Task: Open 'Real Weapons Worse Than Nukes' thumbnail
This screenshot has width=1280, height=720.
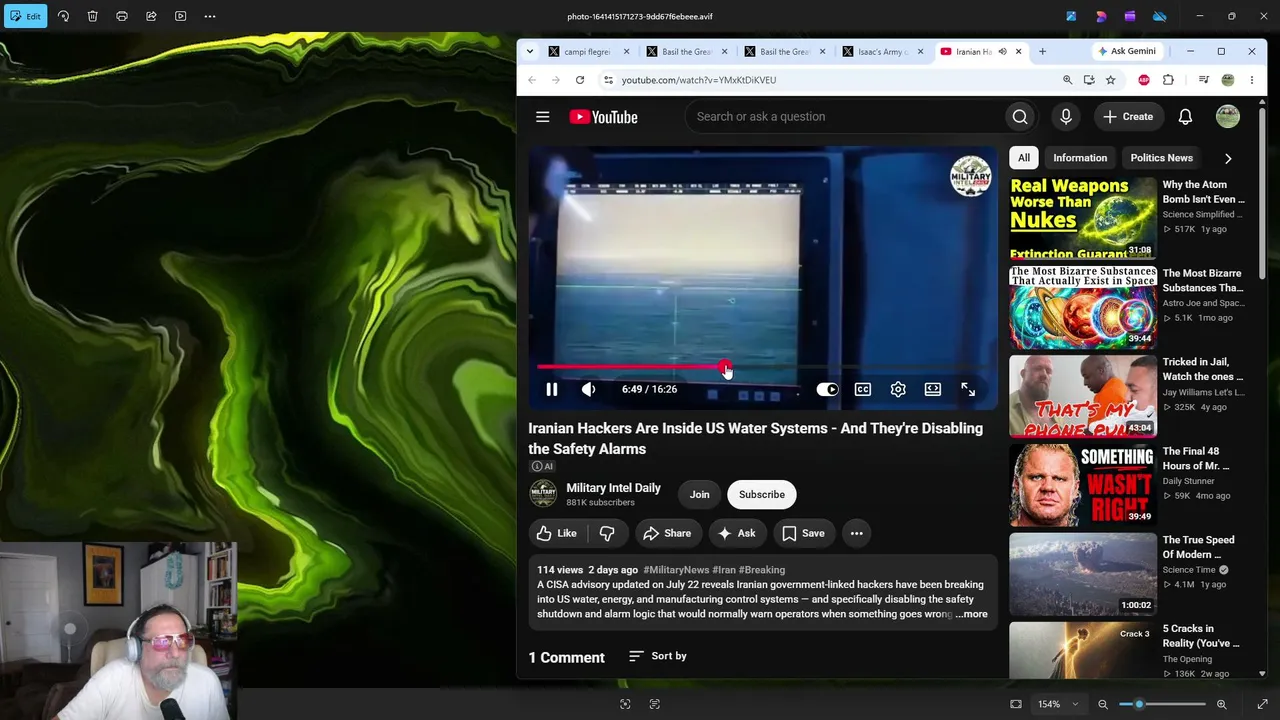Action: pyautogui.click(x=1082, y=218)
